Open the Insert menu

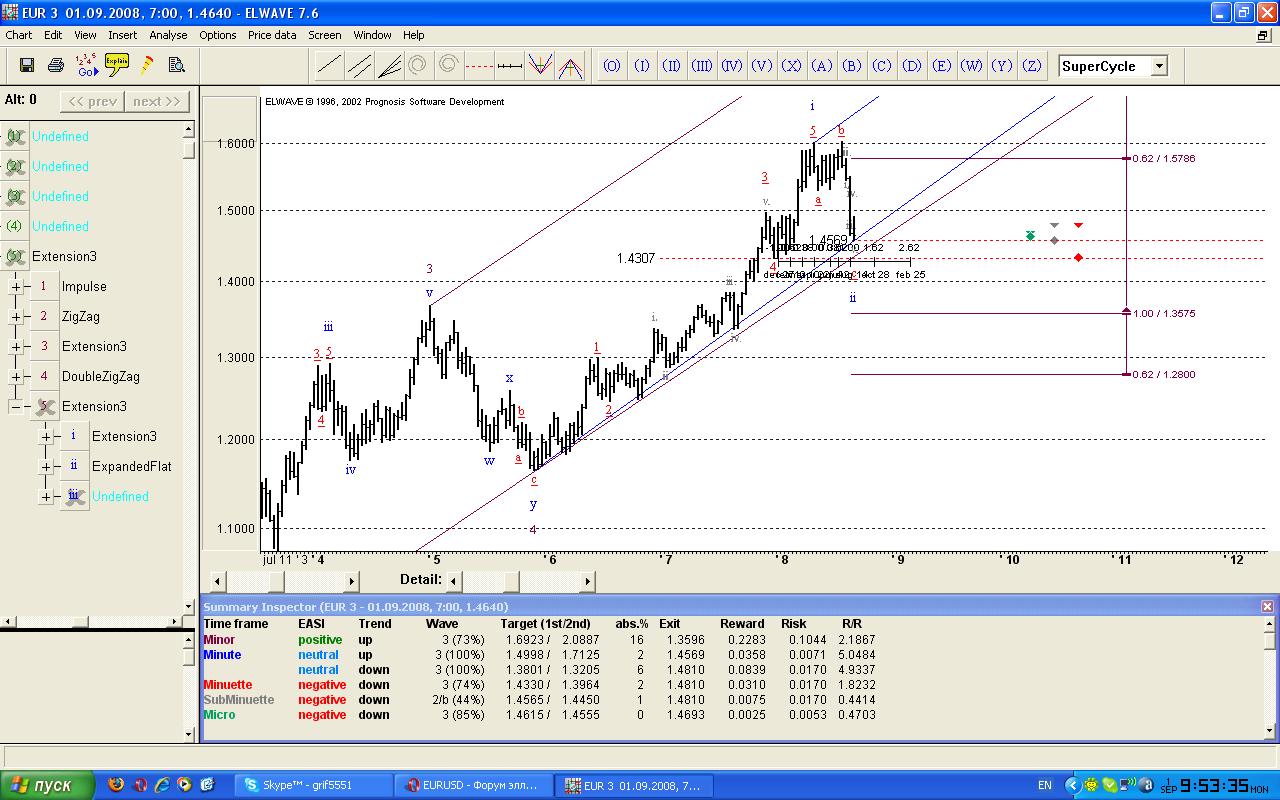click(123, 35)
